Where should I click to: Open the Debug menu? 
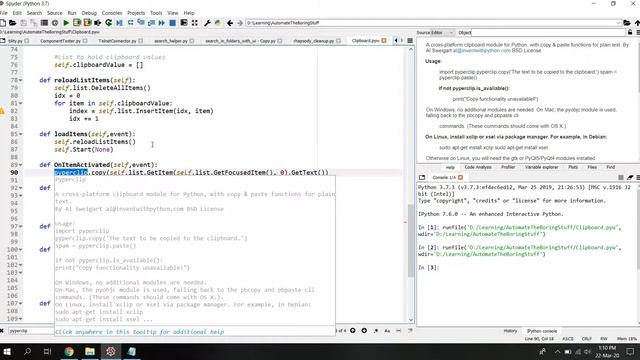pos(89,13)
